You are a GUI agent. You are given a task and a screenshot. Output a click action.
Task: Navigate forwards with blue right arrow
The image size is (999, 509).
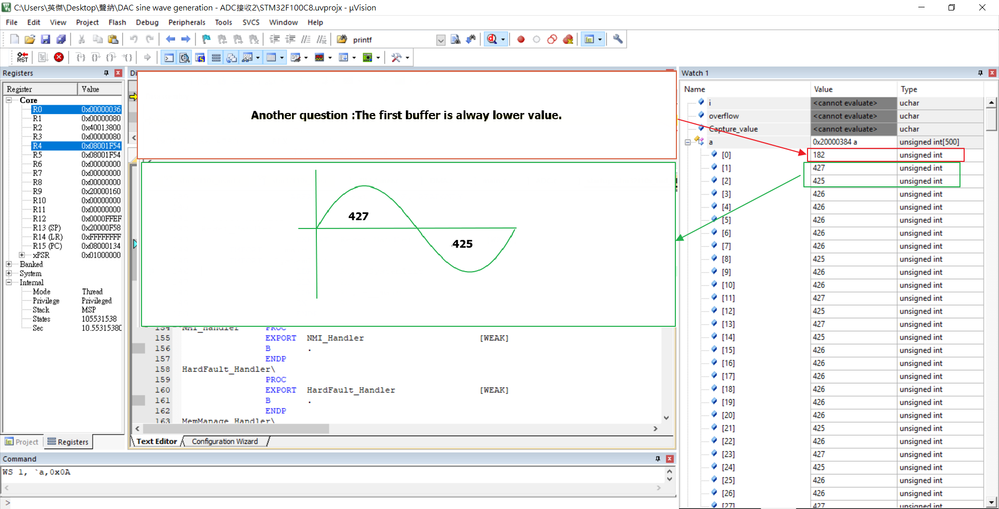185,39
